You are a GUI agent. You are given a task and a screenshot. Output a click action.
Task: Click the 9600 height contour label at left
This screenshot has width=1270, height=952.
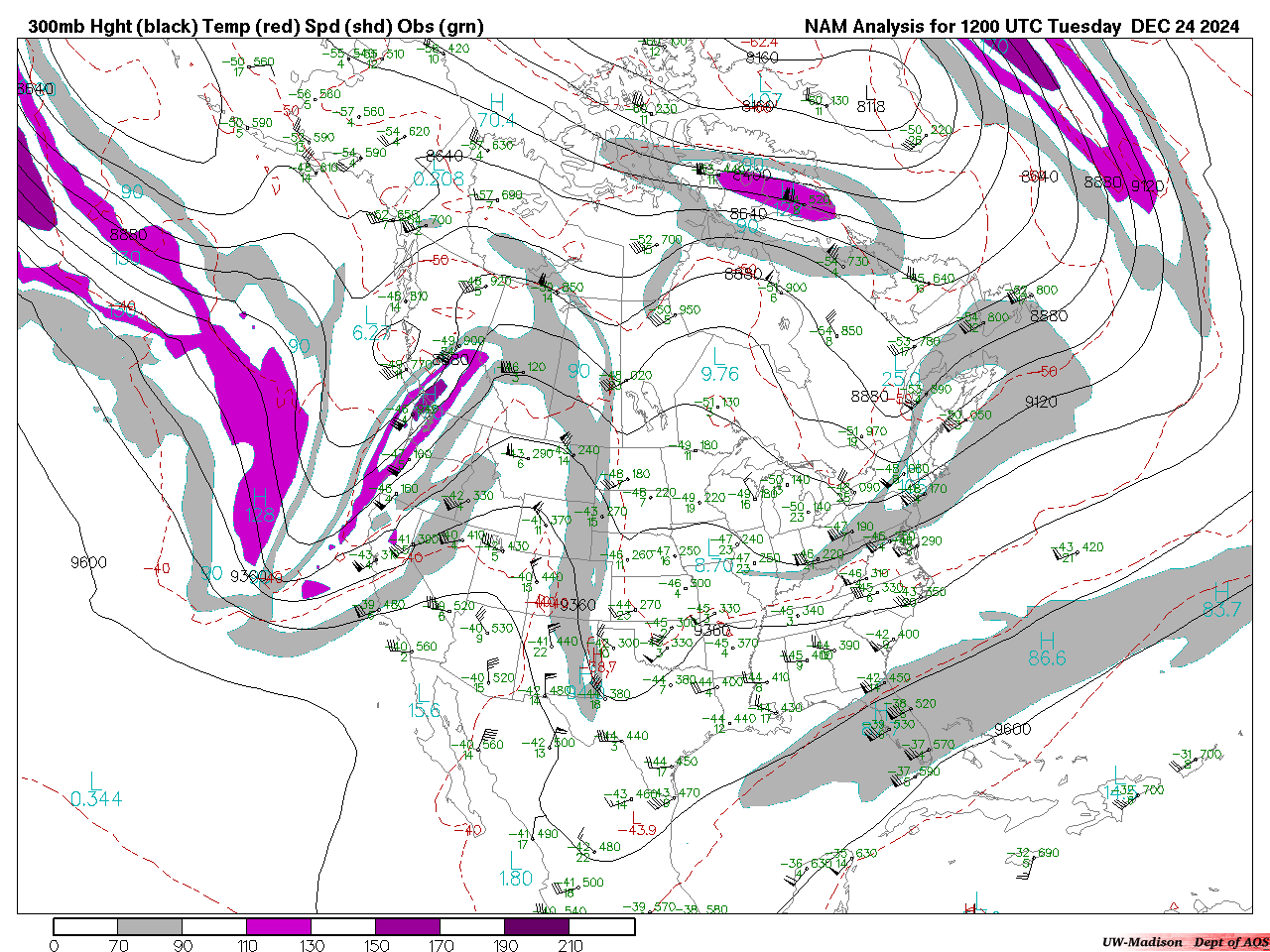(88, 562)
